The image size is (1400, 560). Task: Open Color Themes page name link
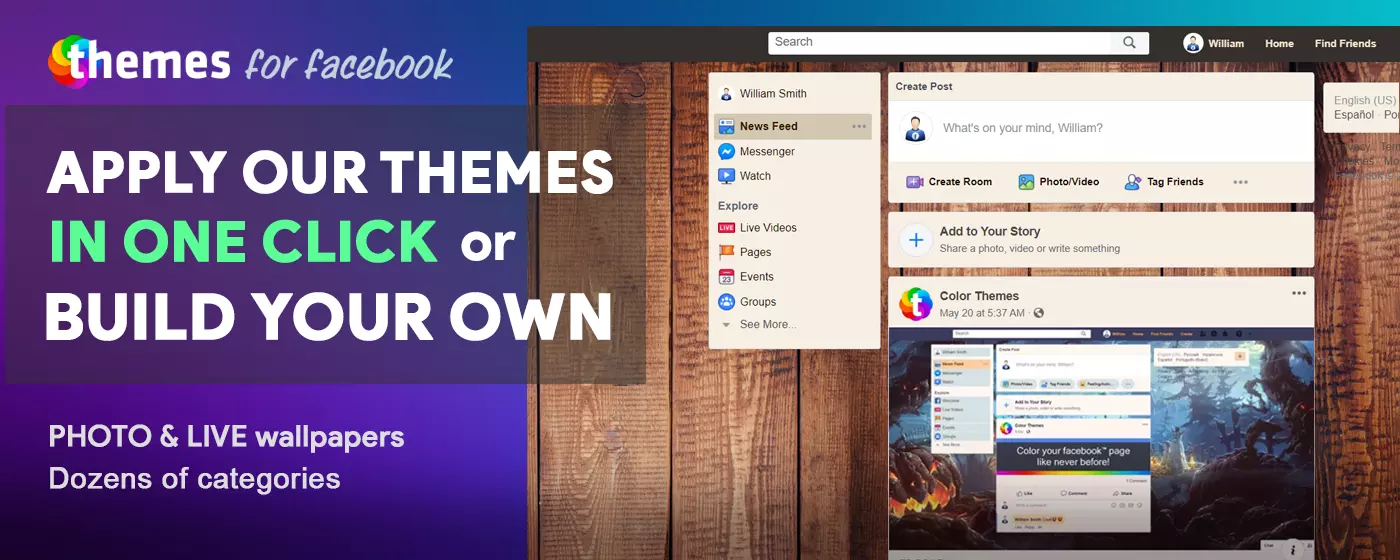979,296
